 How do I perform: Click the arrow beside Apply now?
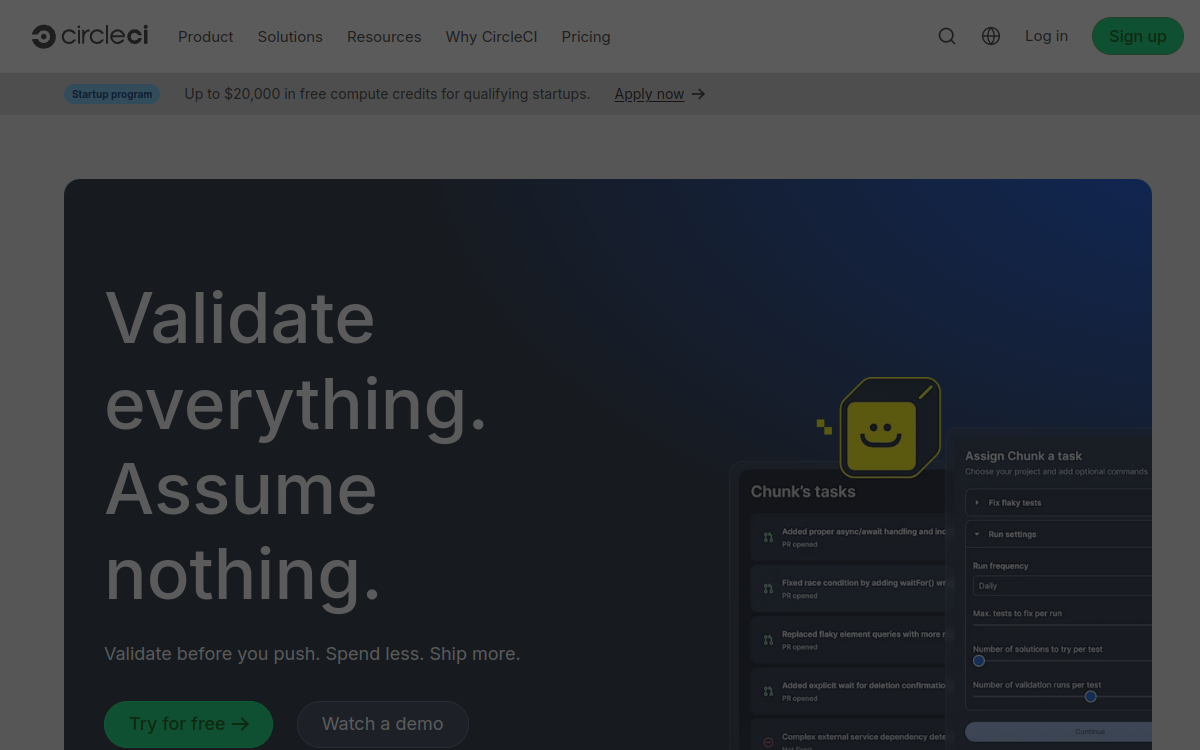click(699, 94)
